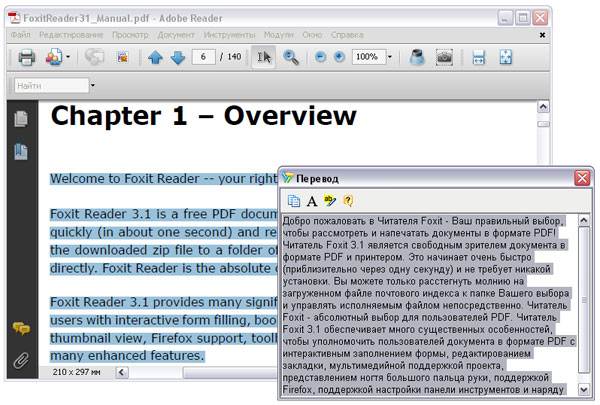
Task: Click document scrollbar up arrow
Action: tap(543, 106)
